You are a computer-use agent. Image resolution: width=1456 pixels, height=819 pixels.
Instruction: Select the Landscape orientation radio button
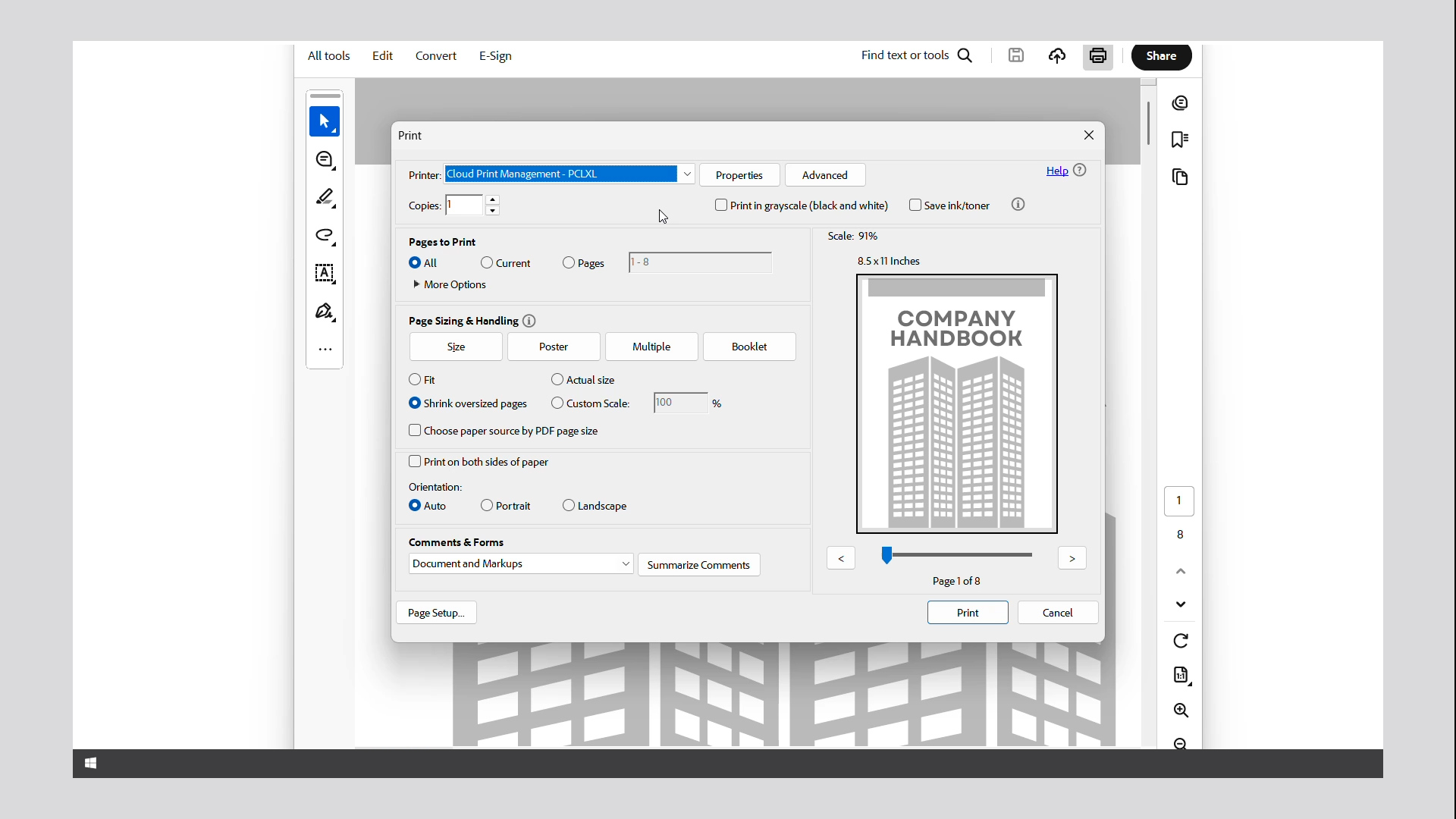click(x=569, y=506)
